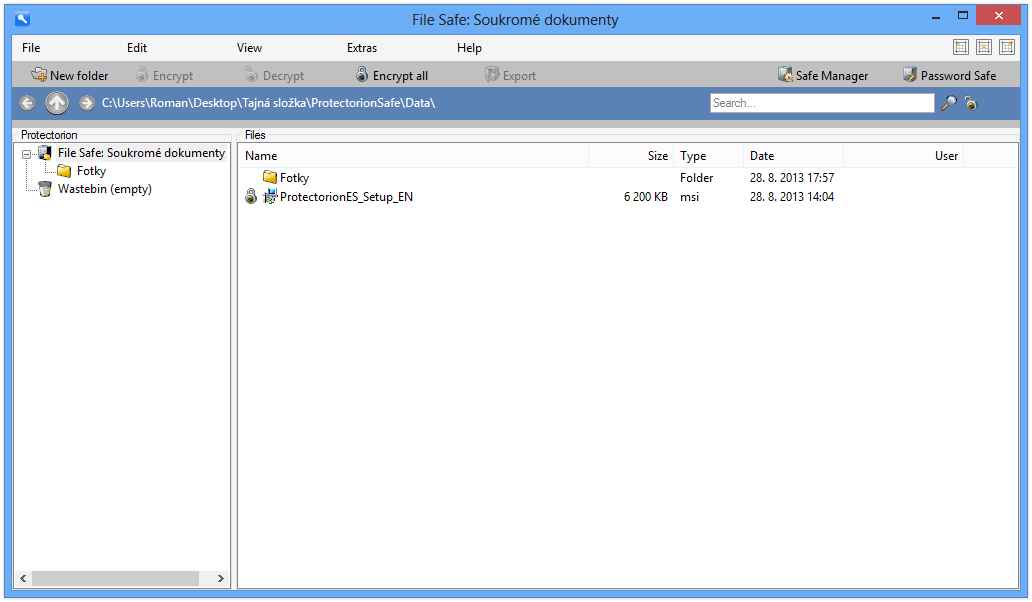1032x602 pixels.
Task: Click the right arrow of tree scrollbar
Action: (220, 578)
